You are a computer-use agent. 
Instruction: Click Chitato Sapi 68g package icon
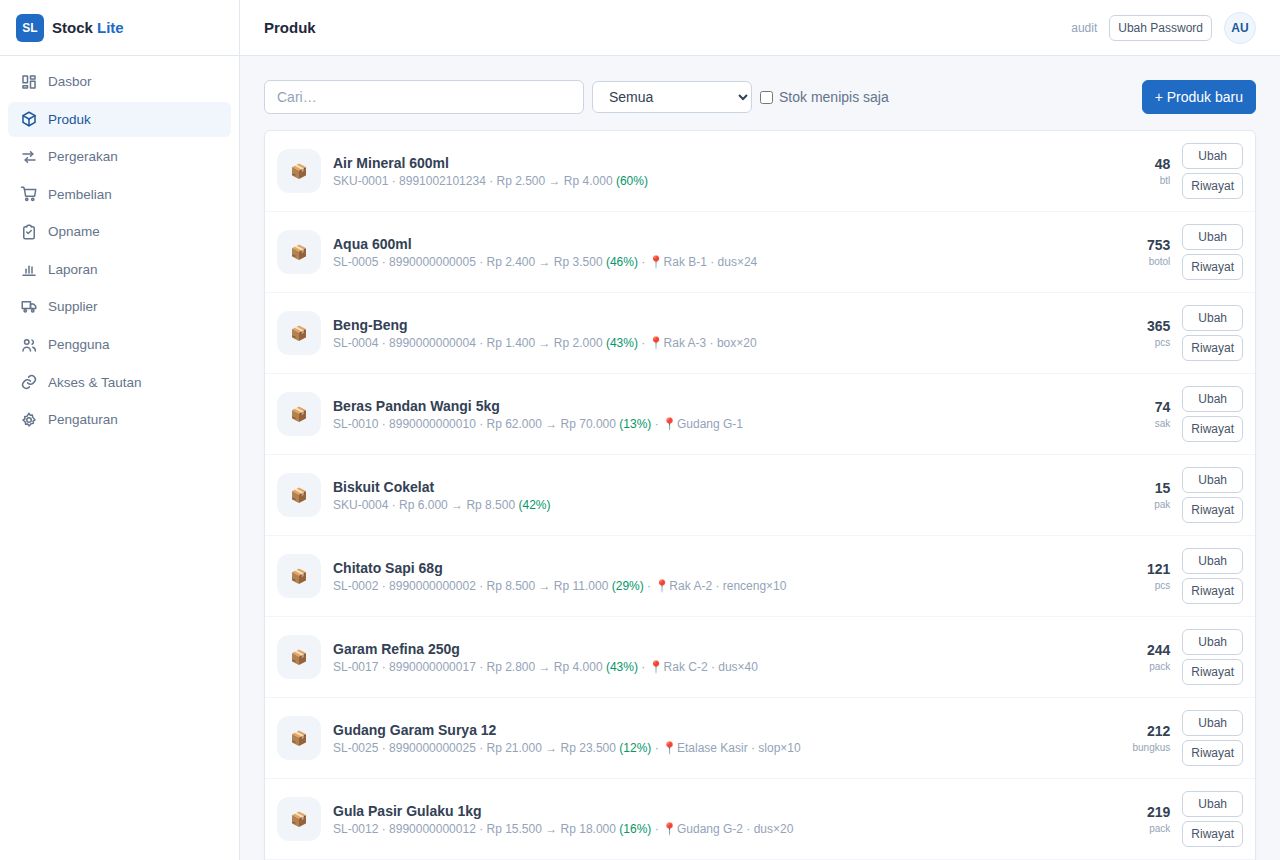pyautogui.click(x=299, y=576)
